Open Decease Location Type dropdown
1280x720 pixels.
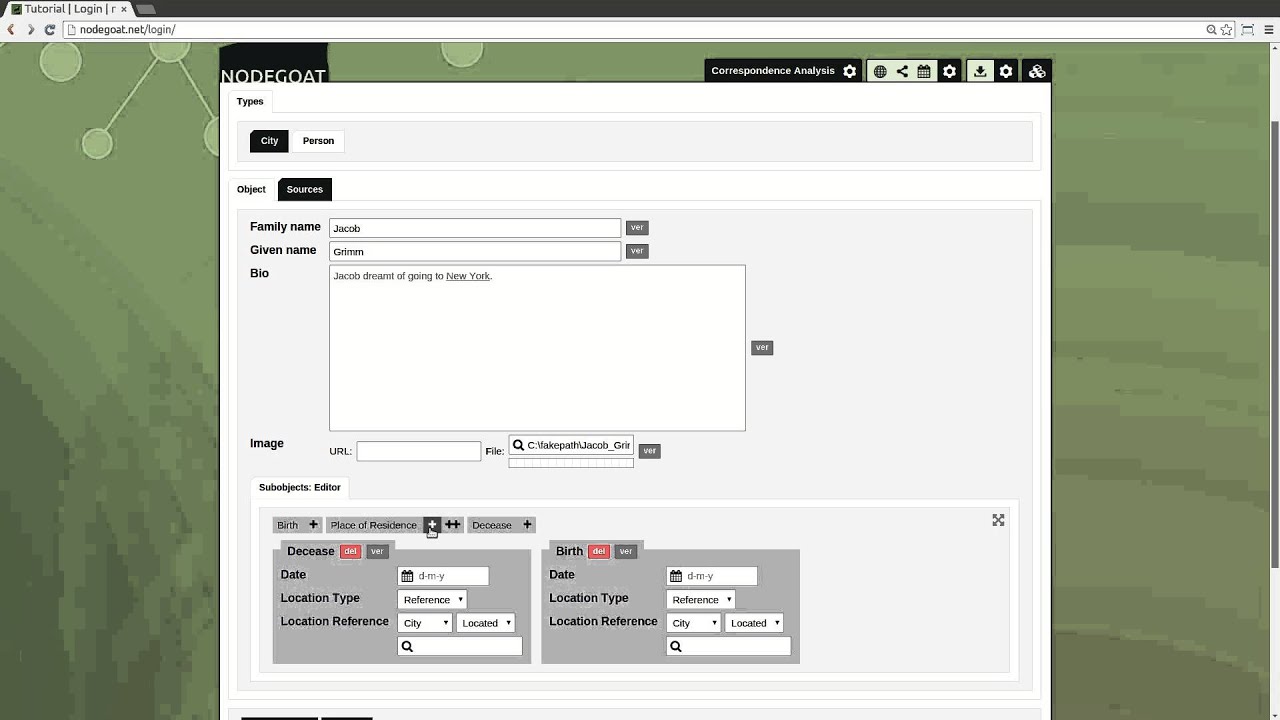tap(432, 600)
